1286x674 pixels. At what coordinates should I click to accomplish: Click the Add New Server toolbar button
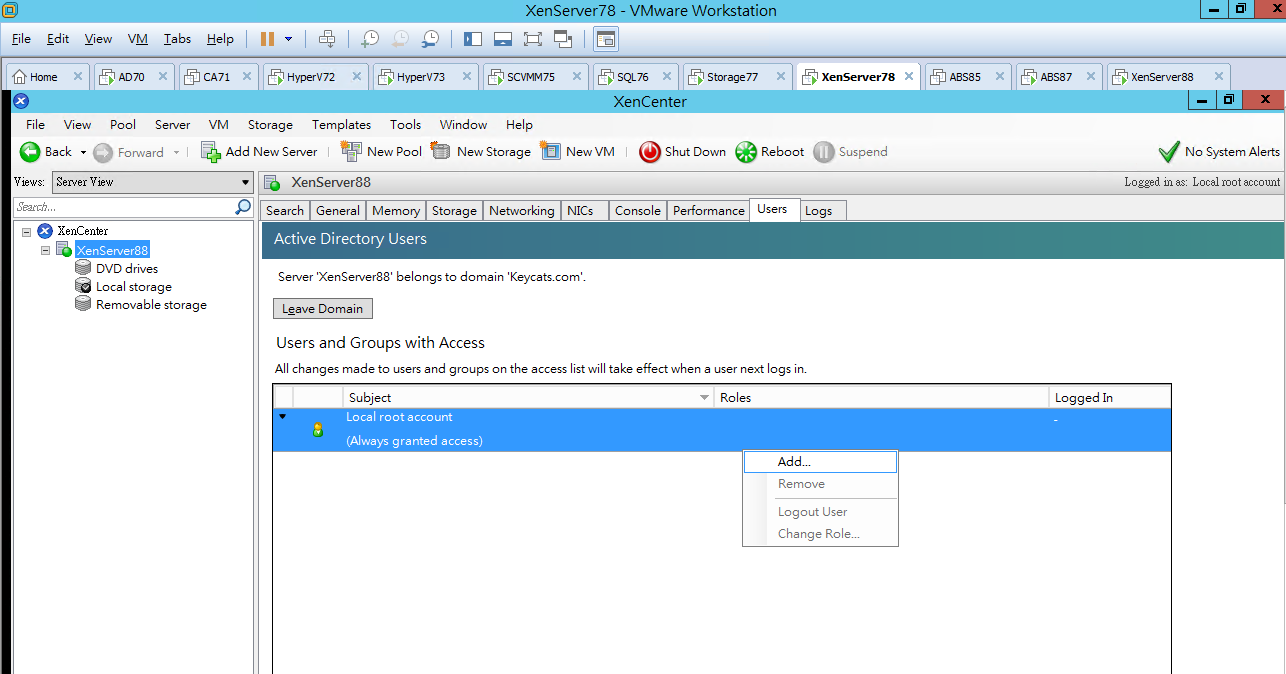point(259,152)
